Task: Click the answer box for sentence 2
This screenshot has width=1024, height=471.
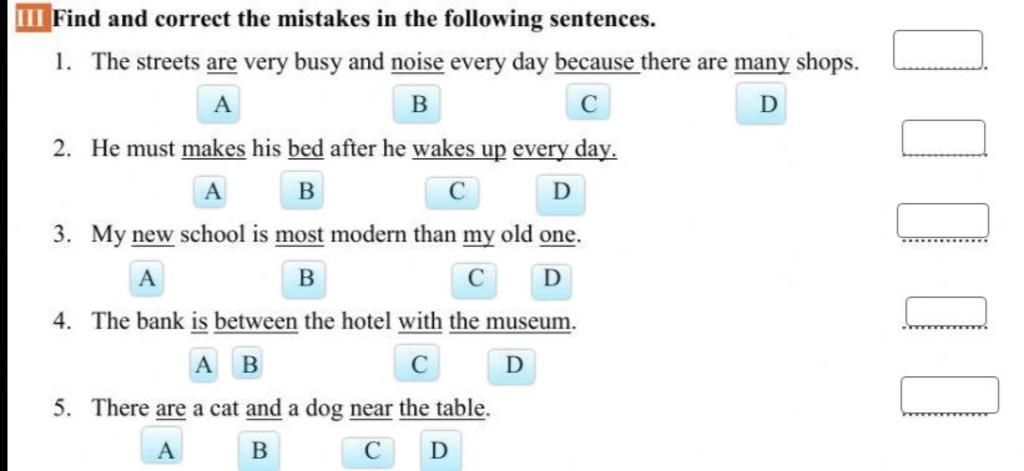Action: click(x=945, y=137)
